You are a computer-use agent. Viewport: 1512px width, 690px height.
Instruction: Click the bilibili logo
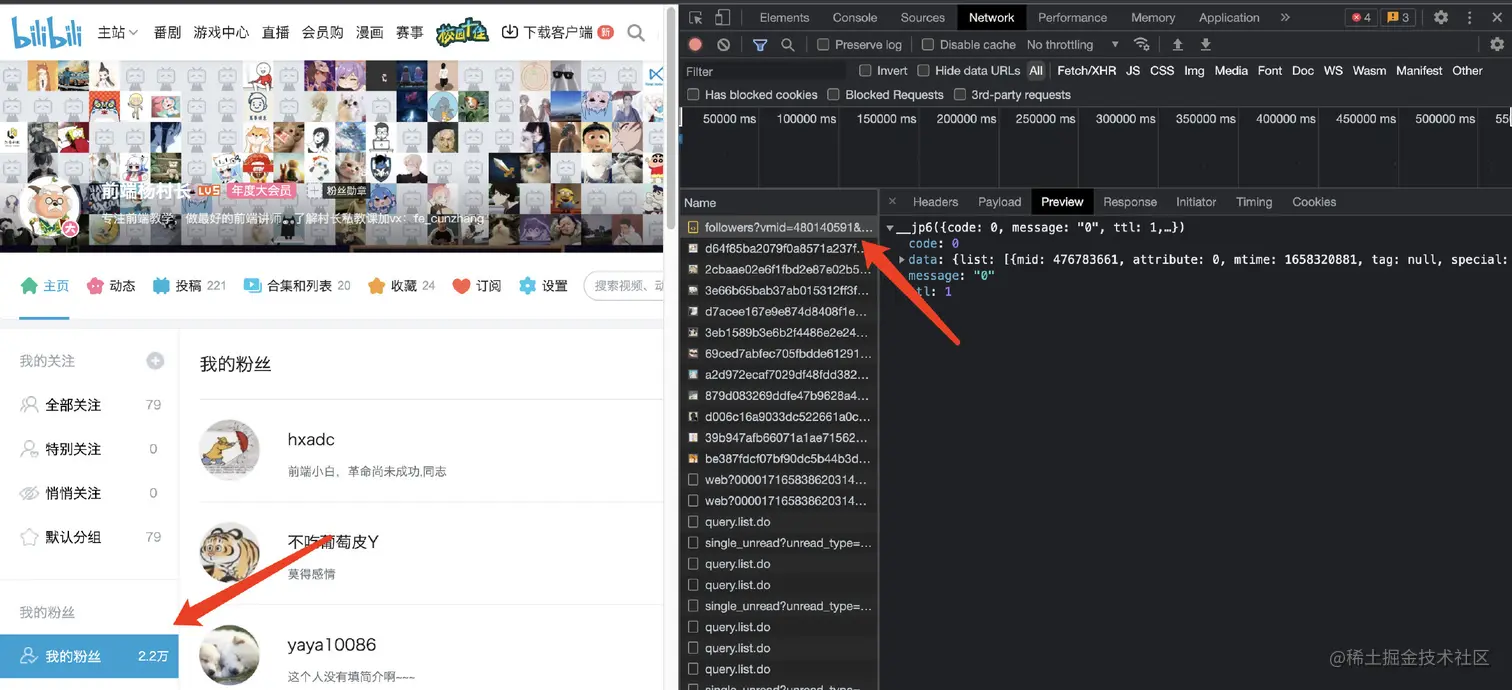[49, 32]
